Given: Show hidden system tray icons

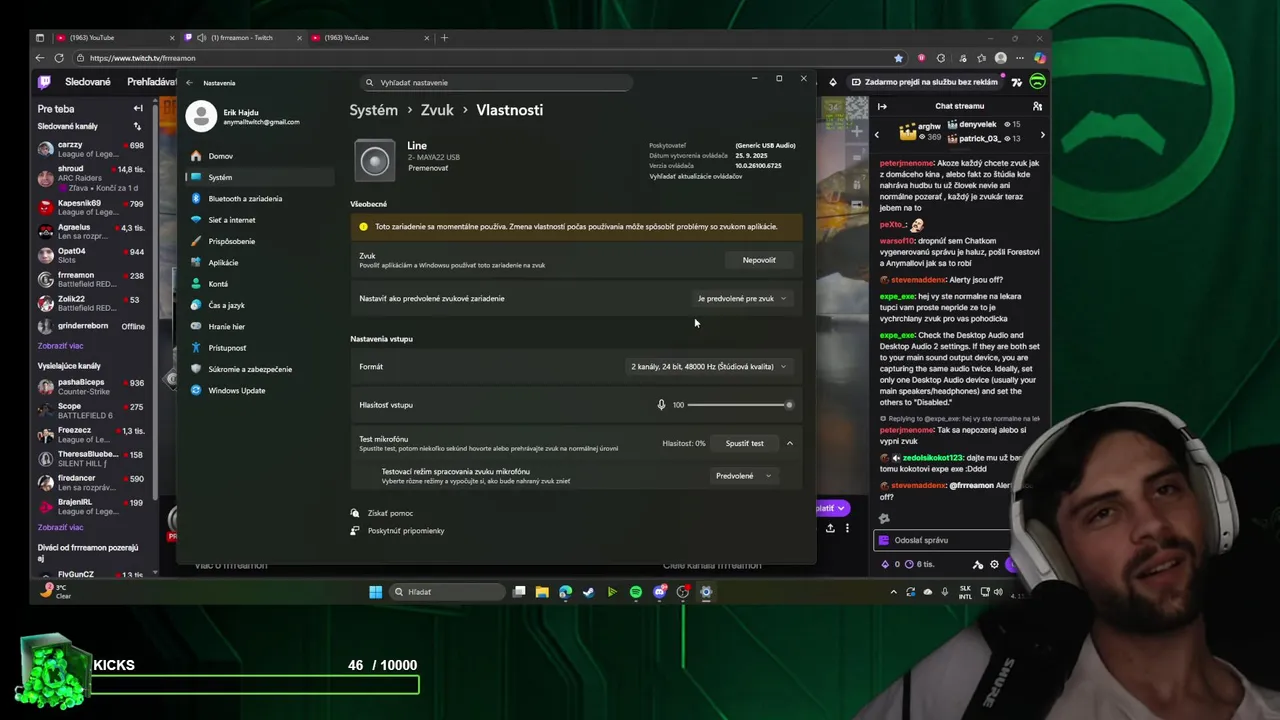Looking at the screenshot, I should (893, 592).
